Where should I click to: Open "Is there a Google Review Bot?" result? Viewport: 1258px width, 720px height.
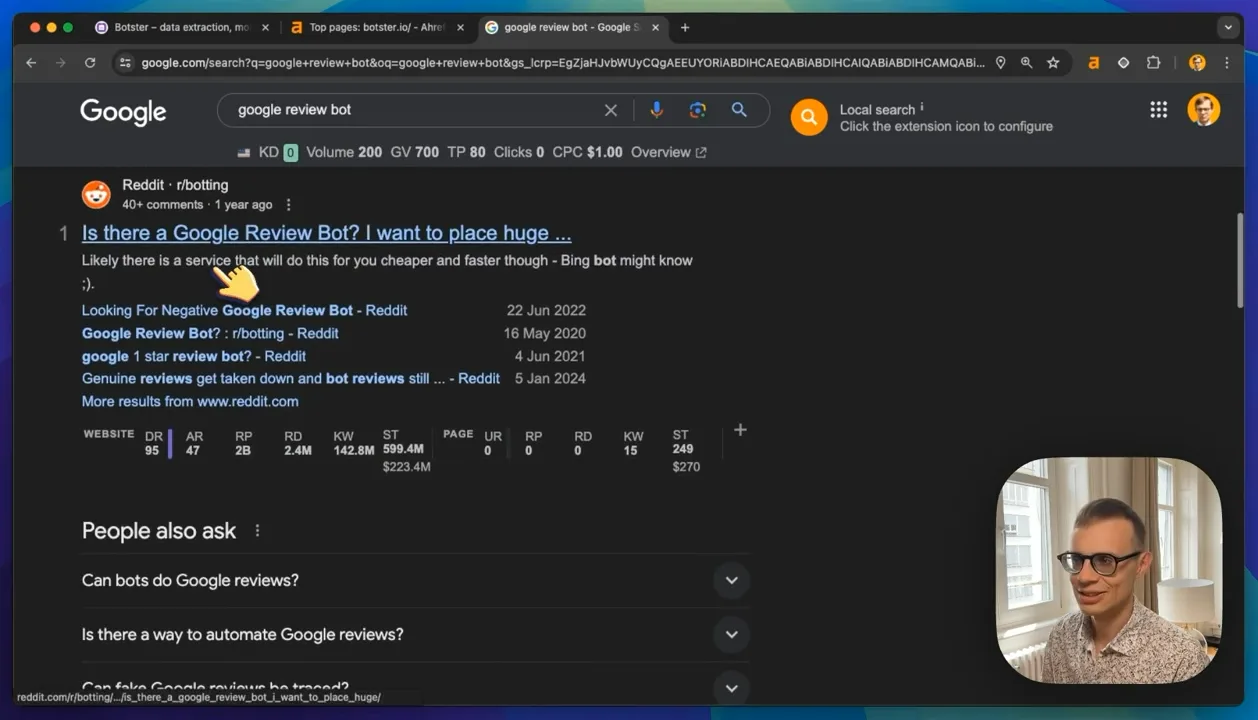[x=327, y=233]
